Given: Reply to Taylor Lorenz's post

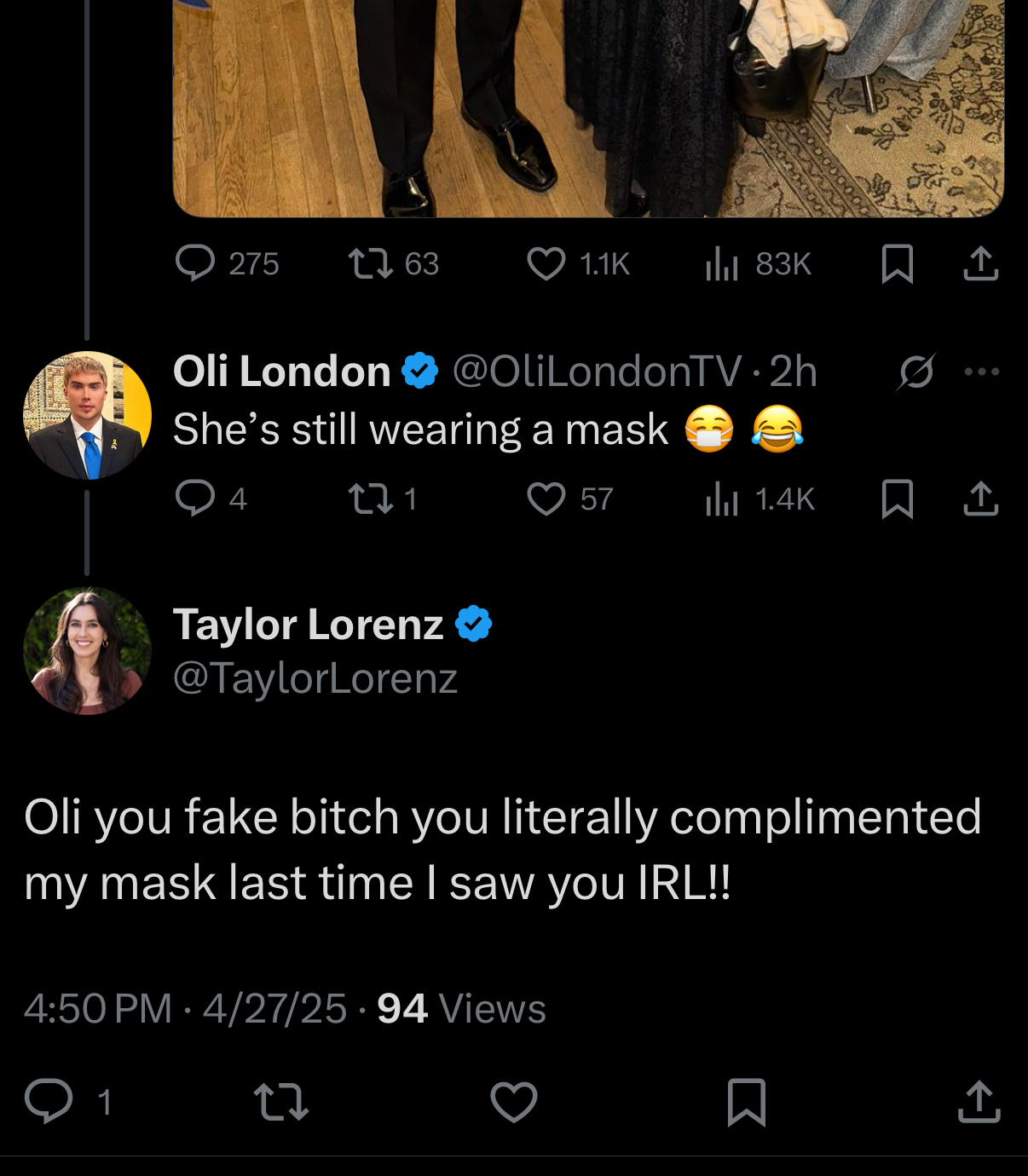Looking at the screenshot, I should pos(49,1100).
